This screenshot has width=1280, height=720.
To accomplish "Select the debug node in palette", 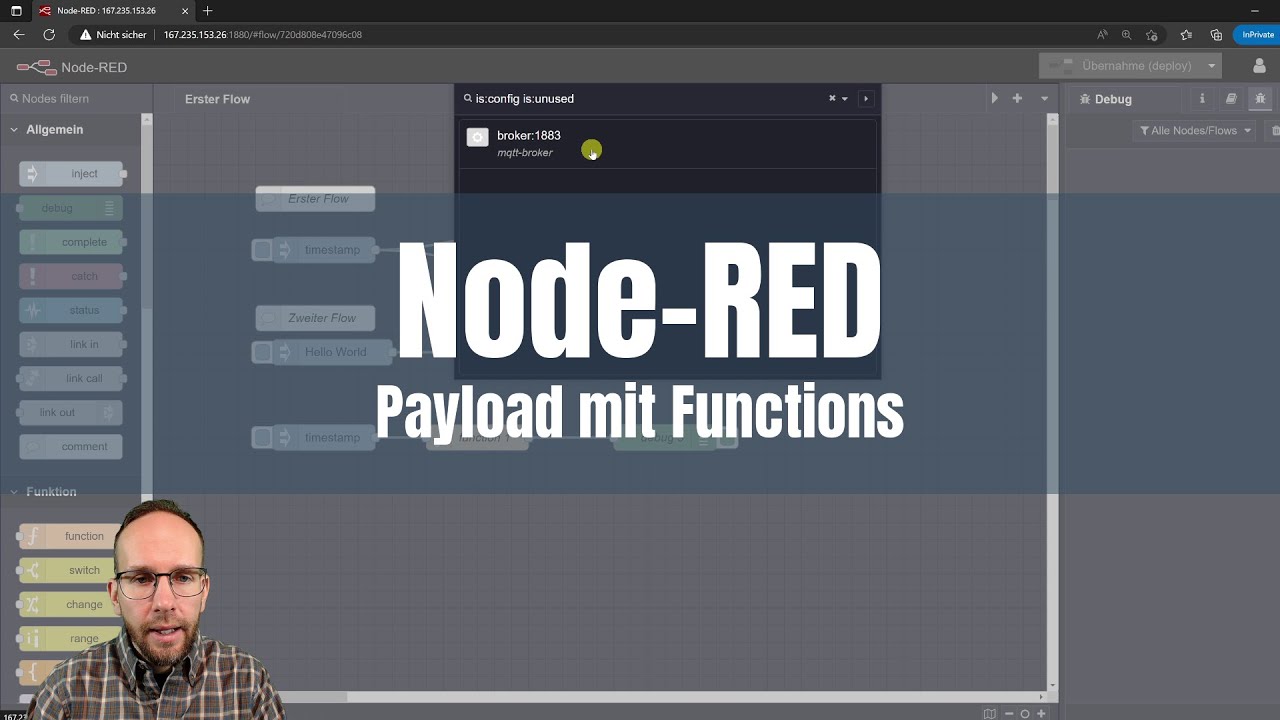I will point(70,208).
